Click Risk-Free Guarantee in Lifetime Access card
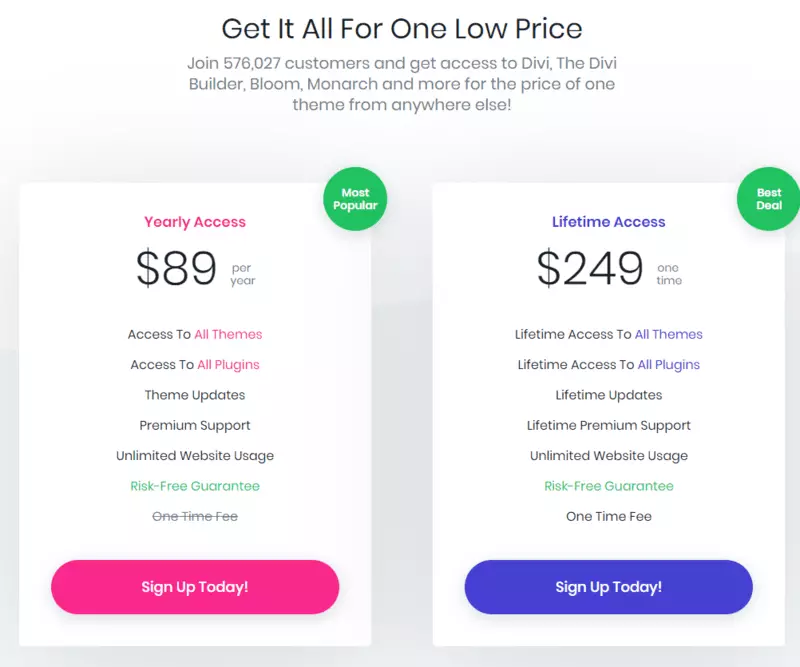The height and width of the screenshot is (667, 800). pos(609,486)
